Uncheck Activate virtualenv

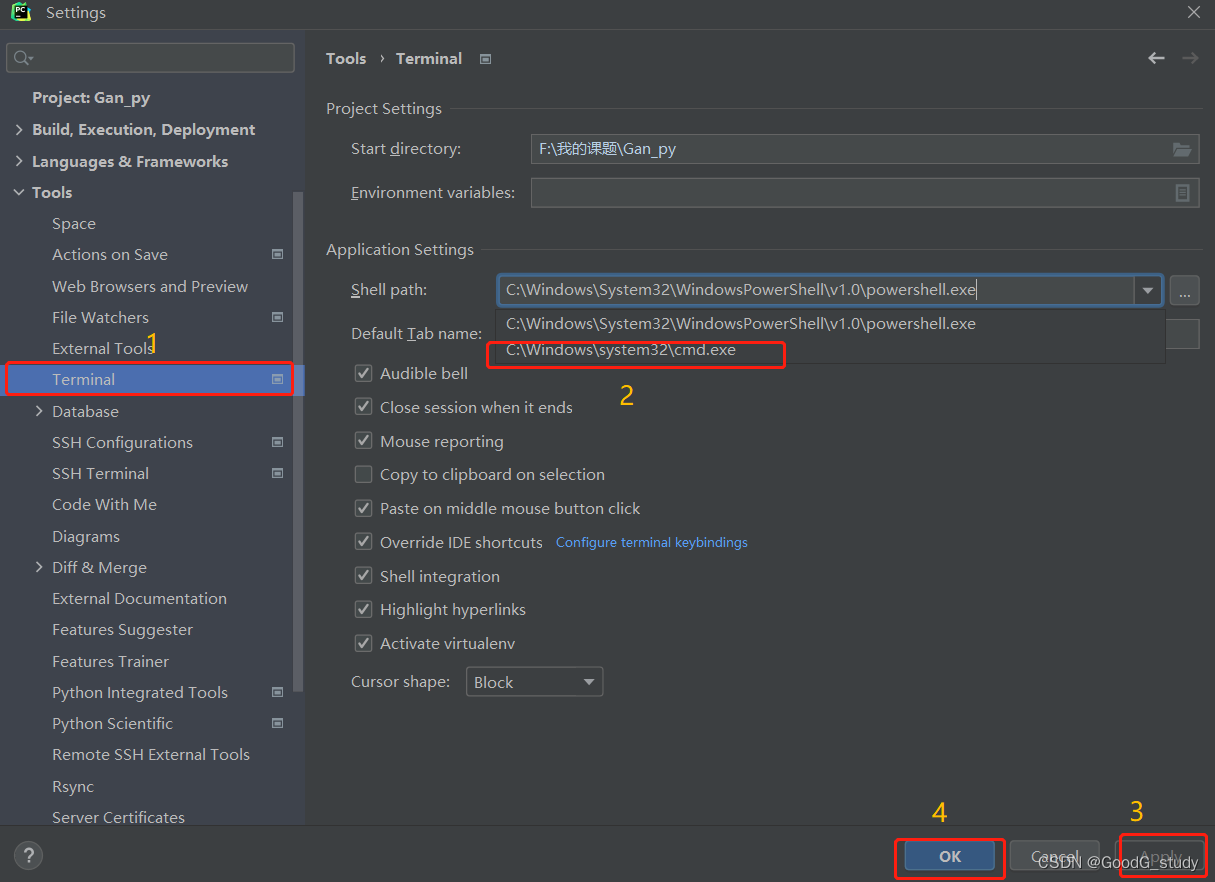click(x=363, y=643)
